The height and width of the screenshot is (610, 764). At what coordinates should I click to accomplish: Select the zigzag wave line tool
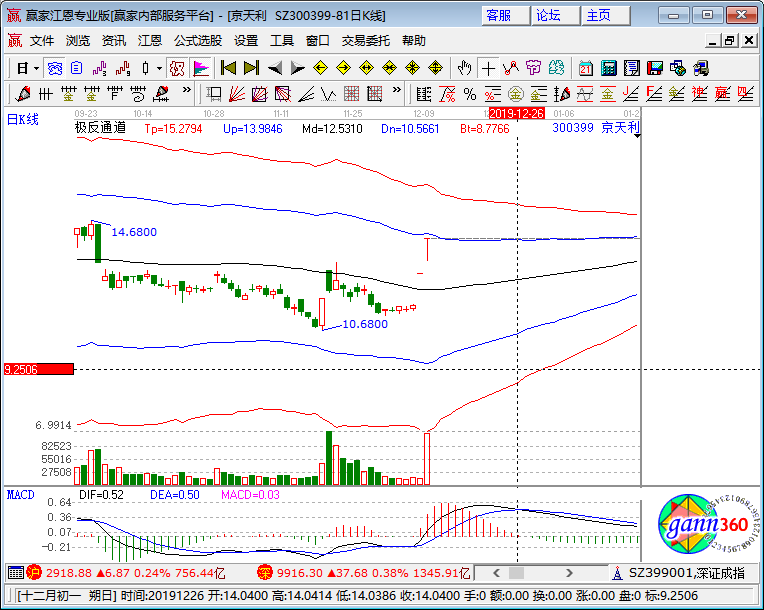pyautogui.click(x=329, y=94)
